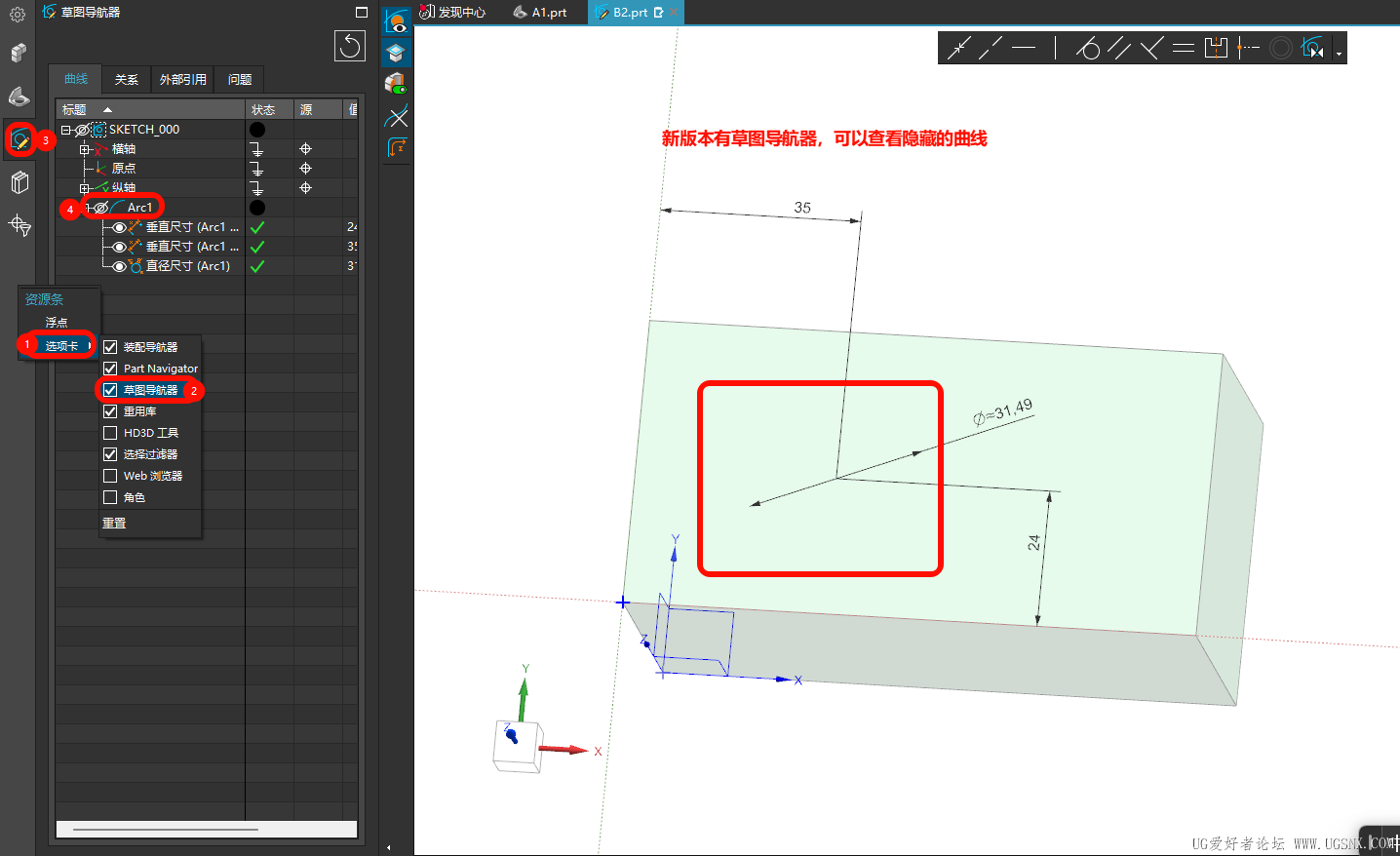Open the constraint toolbar overflow dropdown arrow
Image resolution: width=1400 pixels, height=856 pixels.
pos(1339,54)
